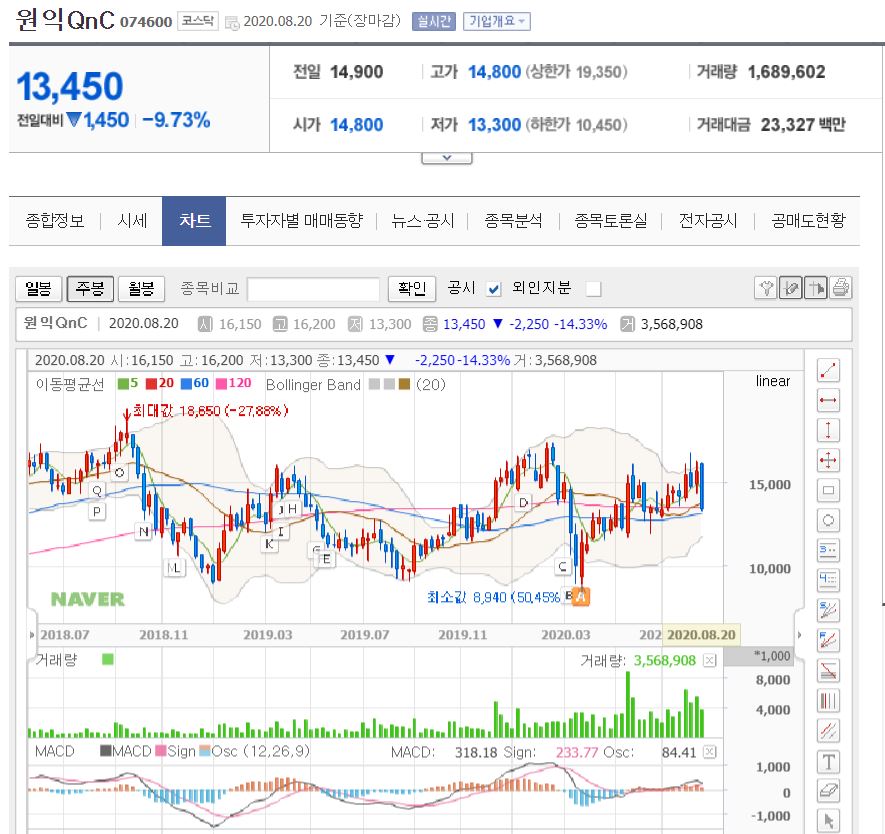Click the pink 120-day moving average swatch

pos(221,384)
